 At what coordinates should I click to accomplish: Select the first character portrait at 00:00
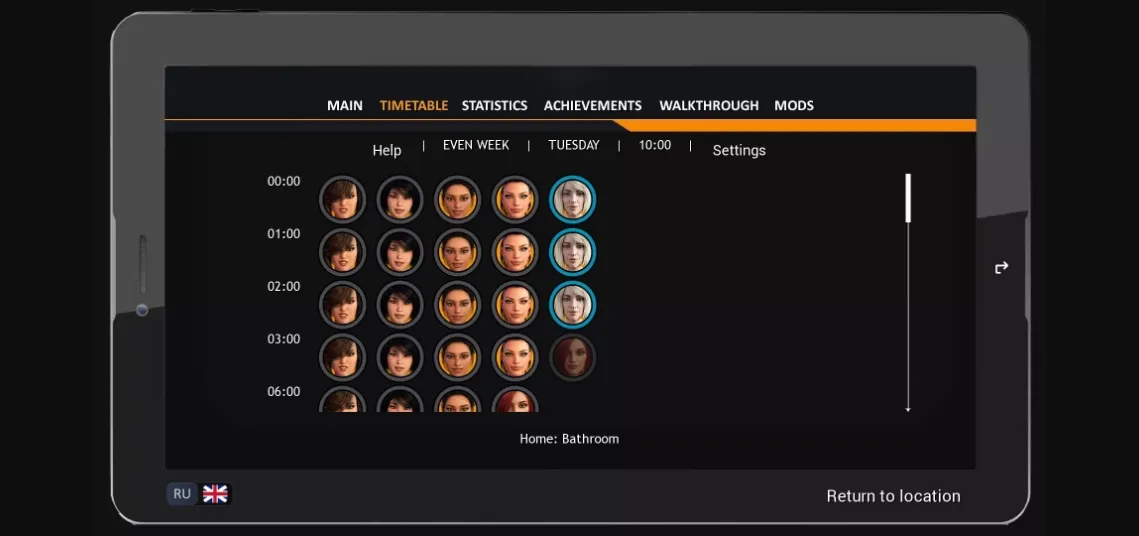pos(342,199)
